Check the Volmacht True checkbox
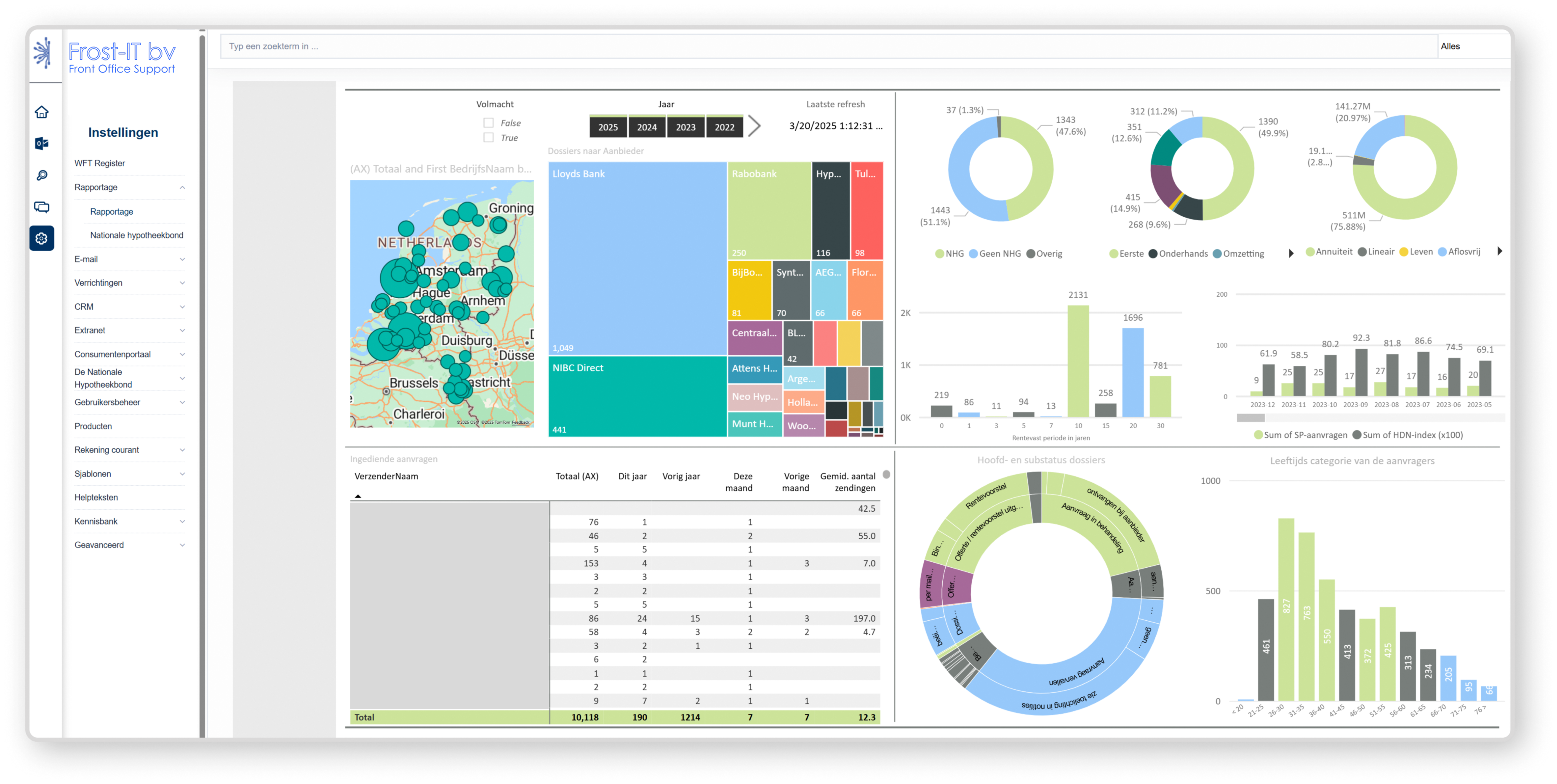This screenshot has width=1557, height=784. click(488, 138)
